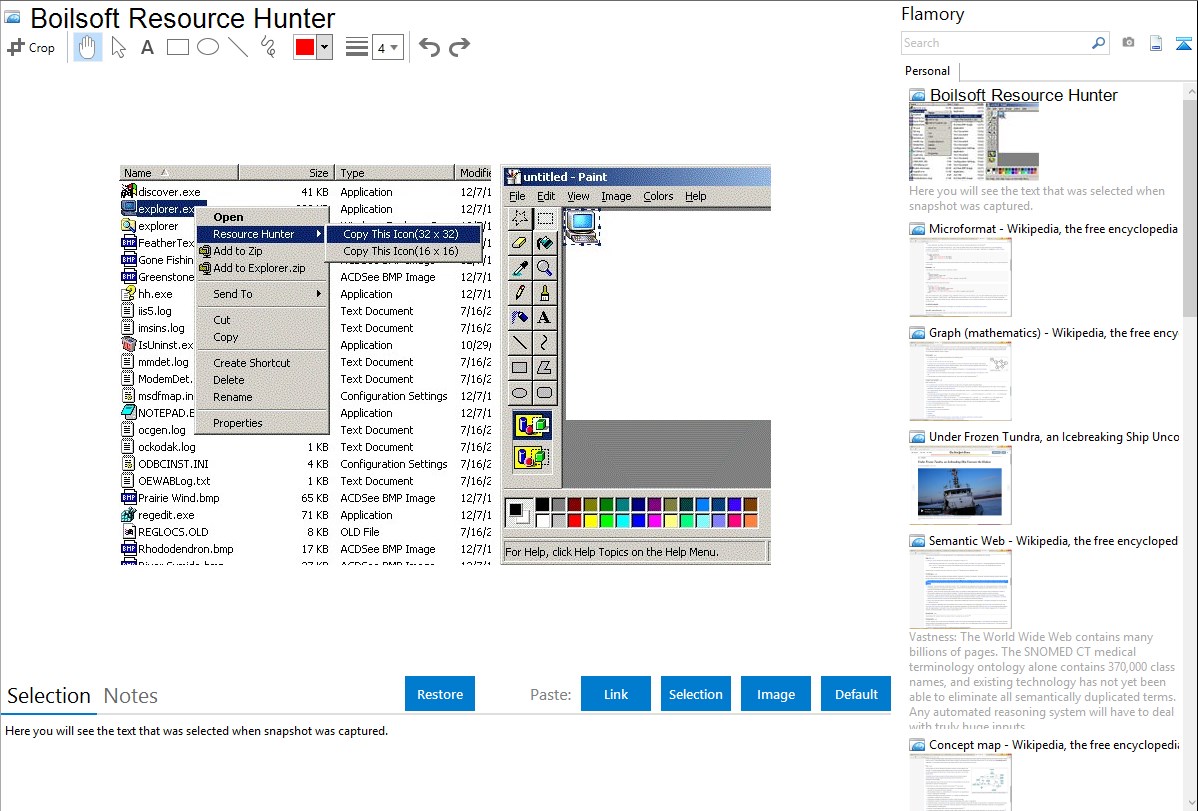Click the camera capture icon
Viewport: 1198px width, 811px height.
[1128, 43]
